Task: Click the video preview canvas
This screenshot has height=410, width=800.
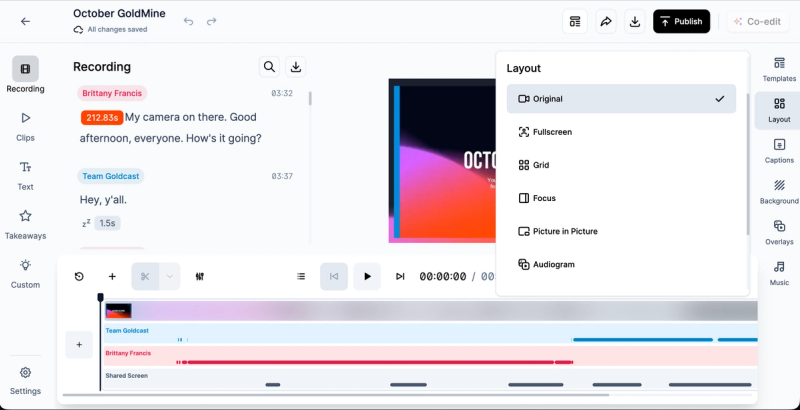Action: (442, 161)
